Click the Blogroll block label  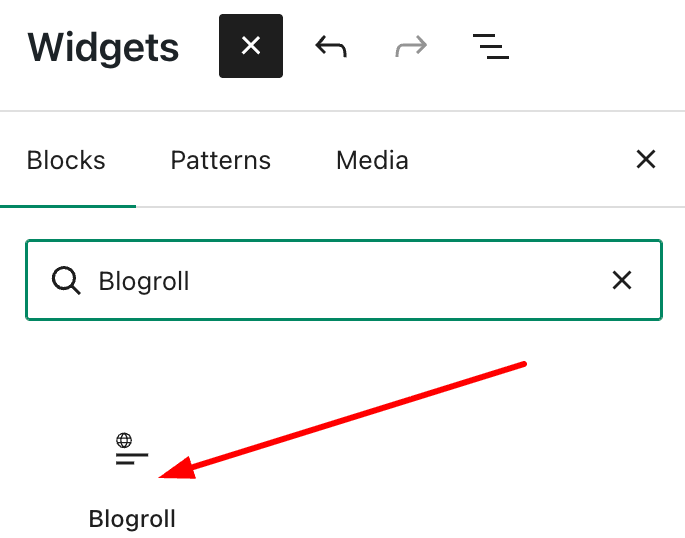click(132, 519)
